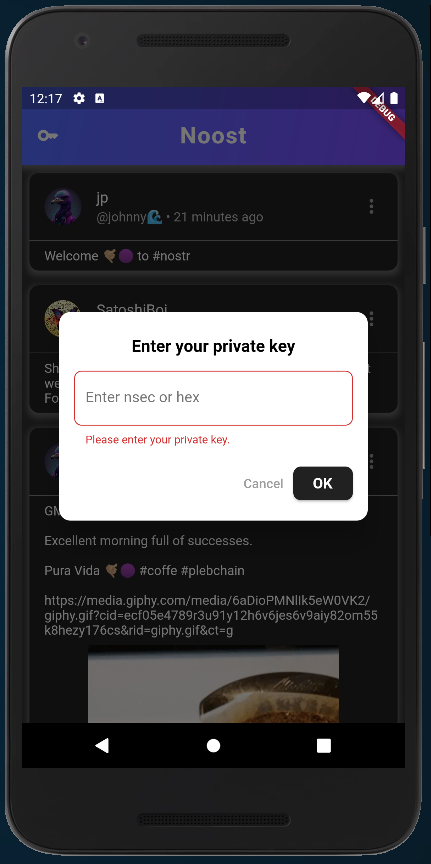The height and width of the screenshot is (864, 431).
Task: Tap the Android back navigation button
Action: (x=102, y=746)
